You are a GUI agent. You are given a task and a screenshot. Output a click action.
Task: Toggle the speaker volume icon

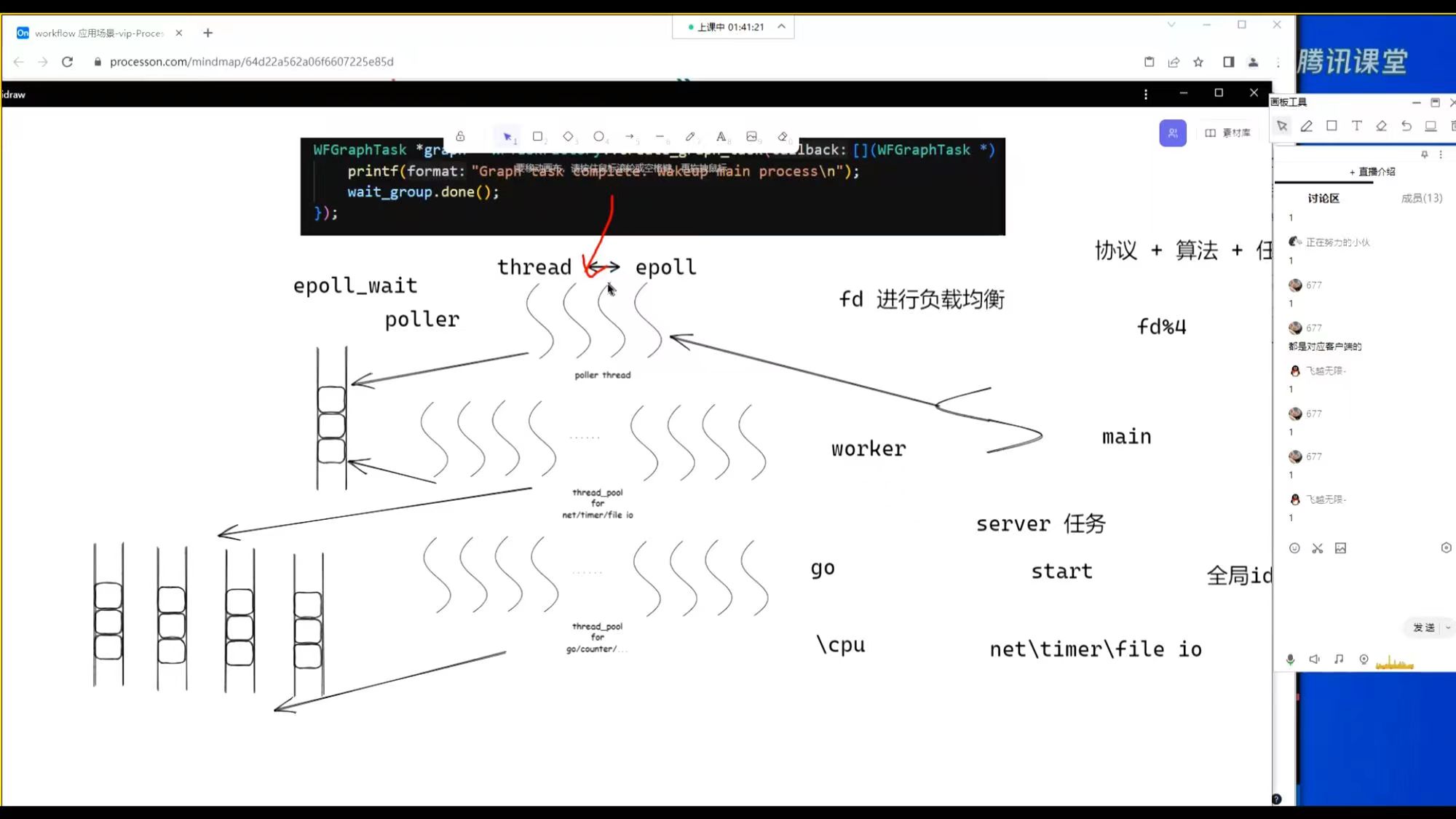point(1315,659)
